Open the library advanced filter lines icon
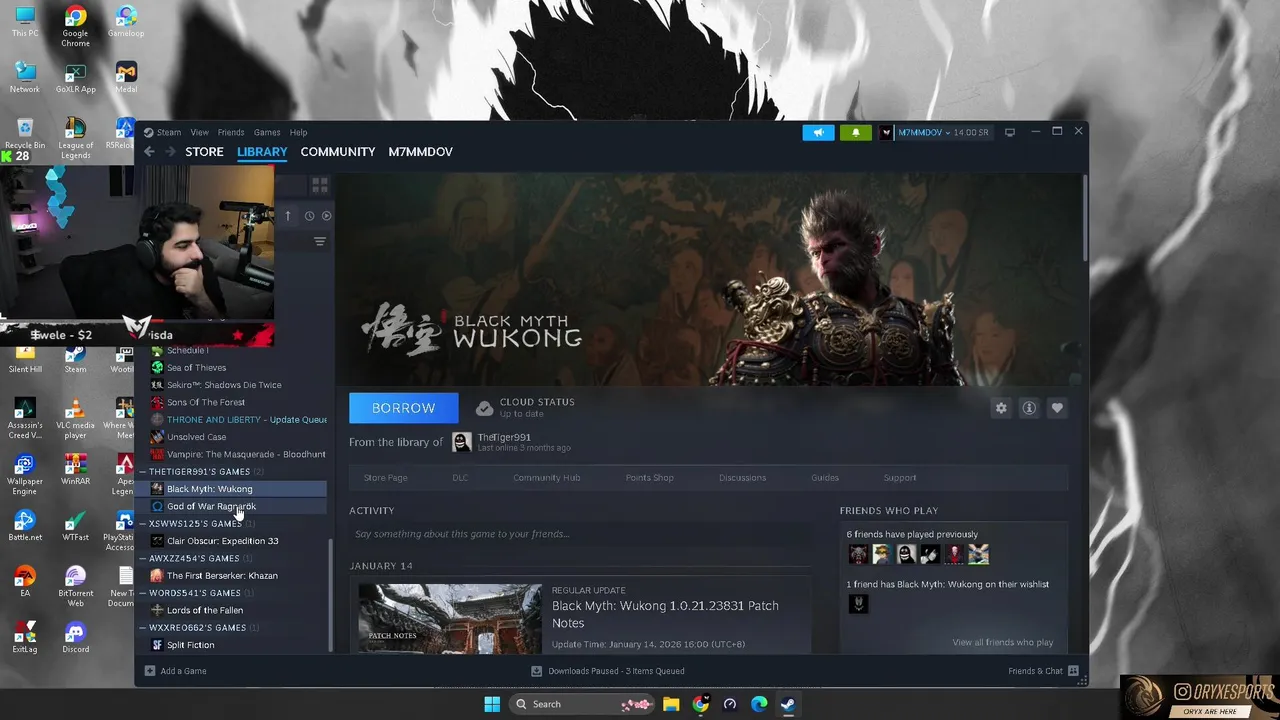This screenshot has height=720, width=1280. pos(320,241)
